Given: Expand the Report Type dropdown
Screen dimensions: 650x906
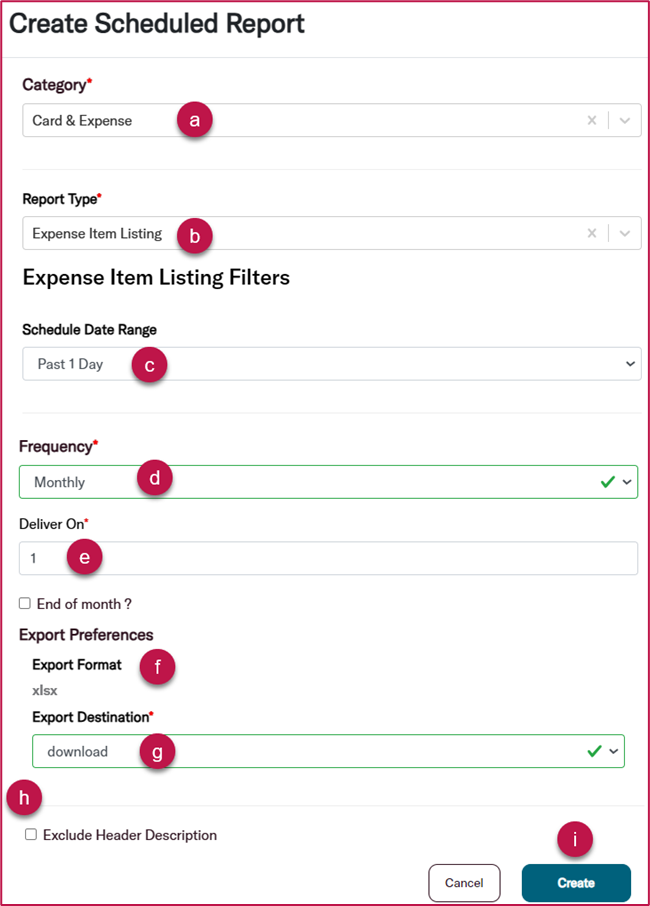Looking at the screenshot, I should (x=622, y=233).
